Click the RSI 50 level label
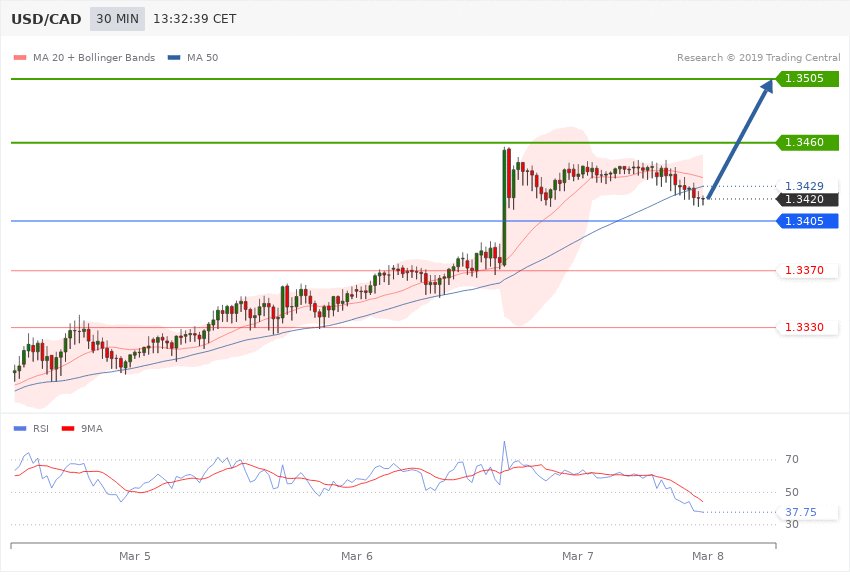 (x=792, y=493)
